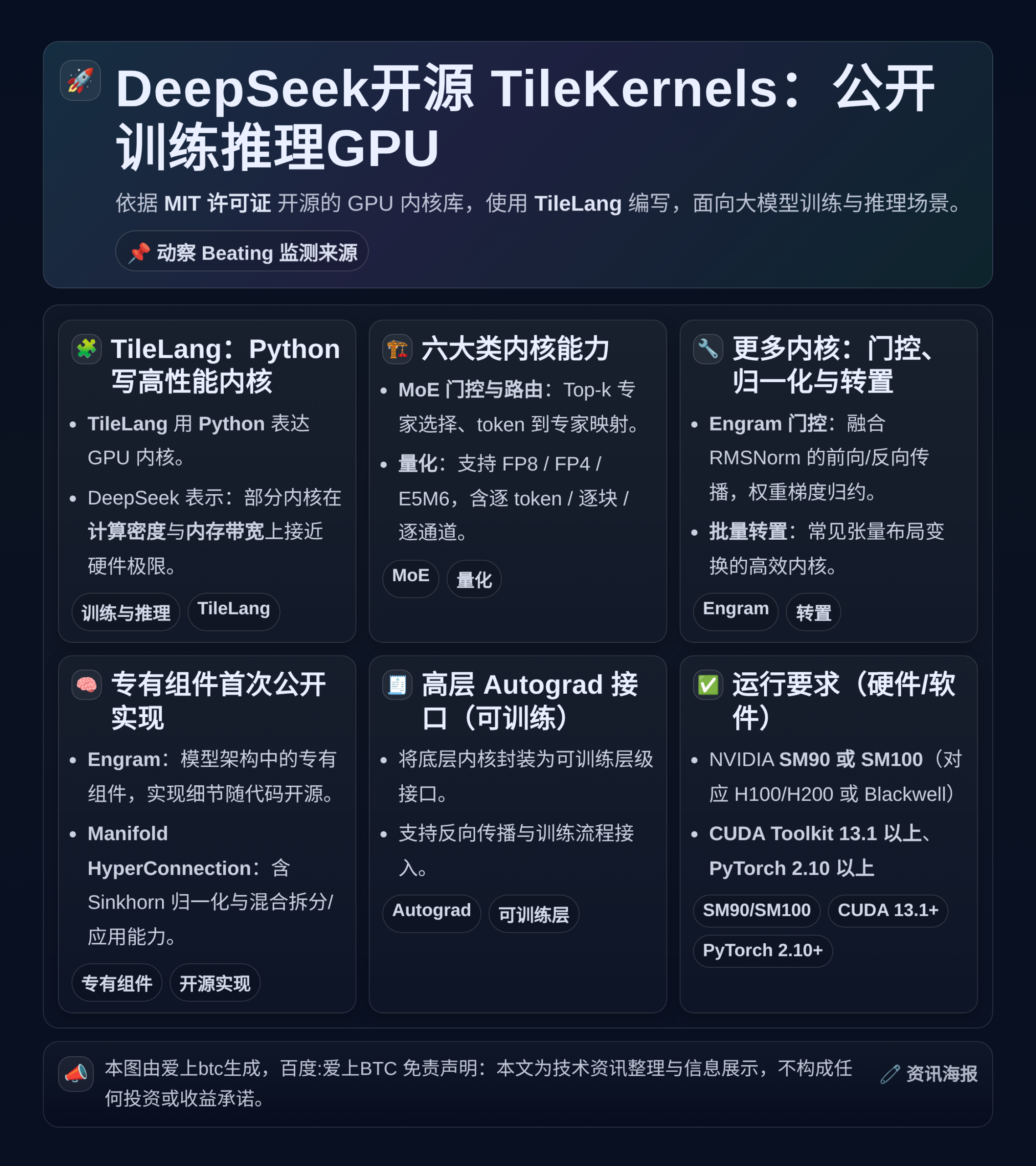Click the subtitle starting 依据 MIT 许可证
The height and width of the screenshot is (1166, 1036).
539,203
